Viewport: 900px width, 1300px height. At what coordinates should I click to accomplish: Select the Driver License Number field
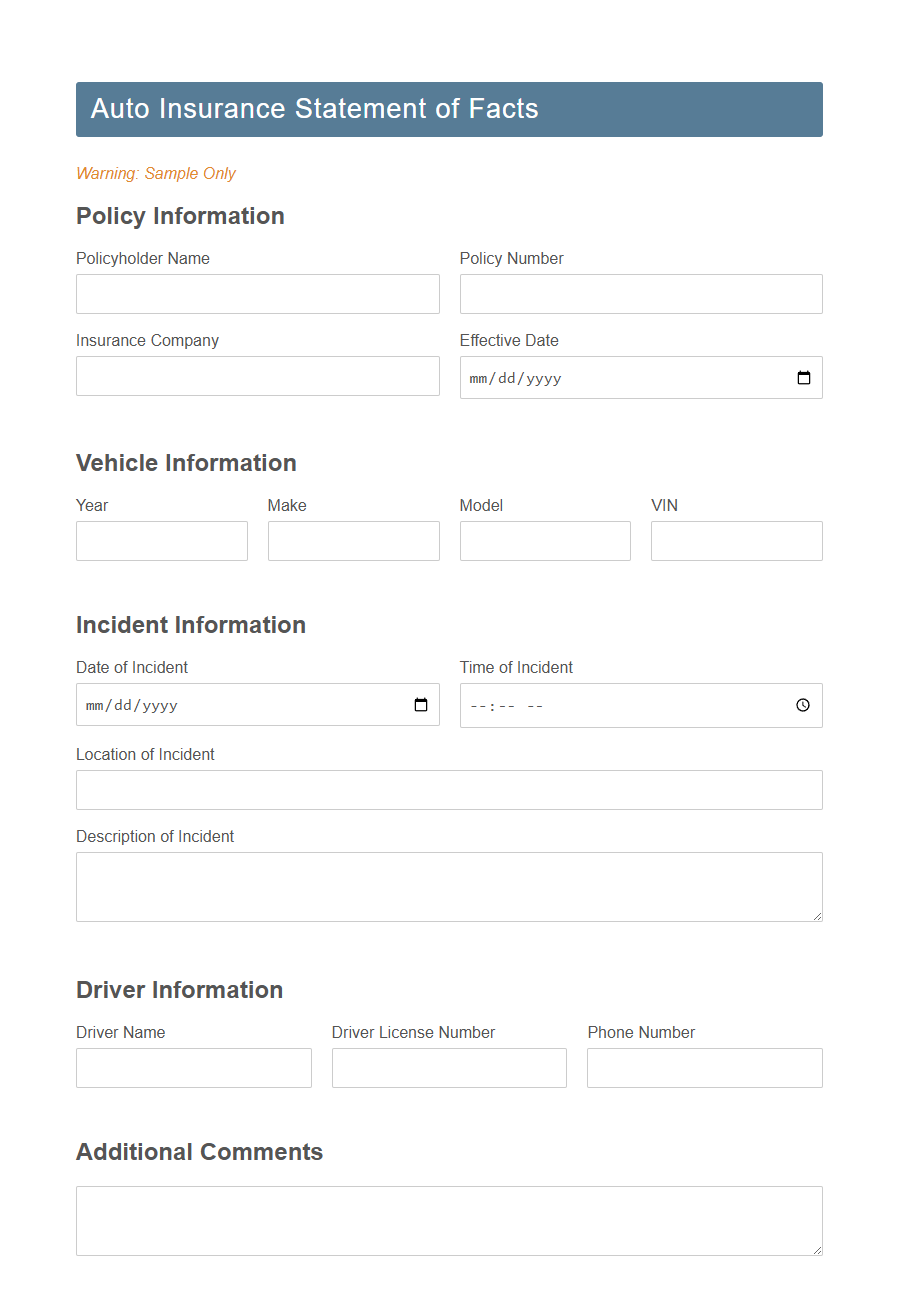(448, 1067)
